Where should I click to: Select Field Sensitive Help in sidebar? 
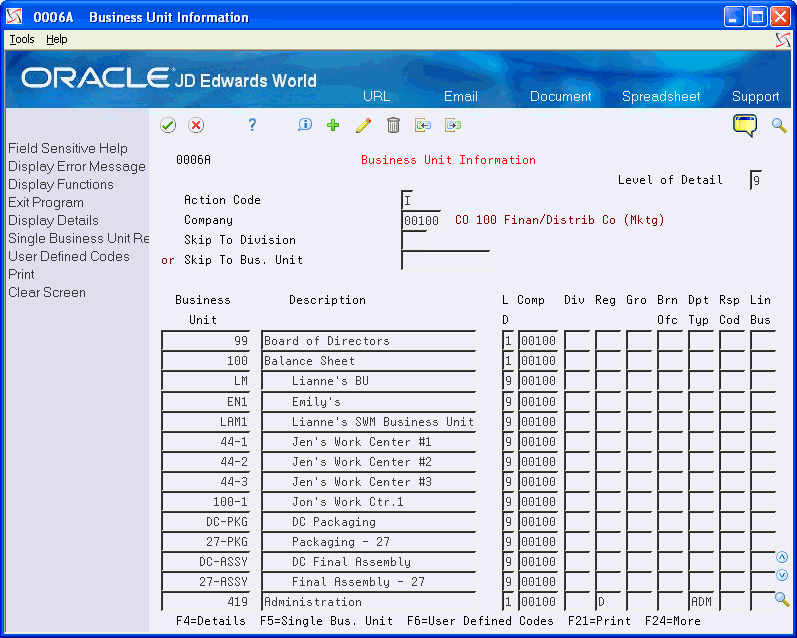68,148
